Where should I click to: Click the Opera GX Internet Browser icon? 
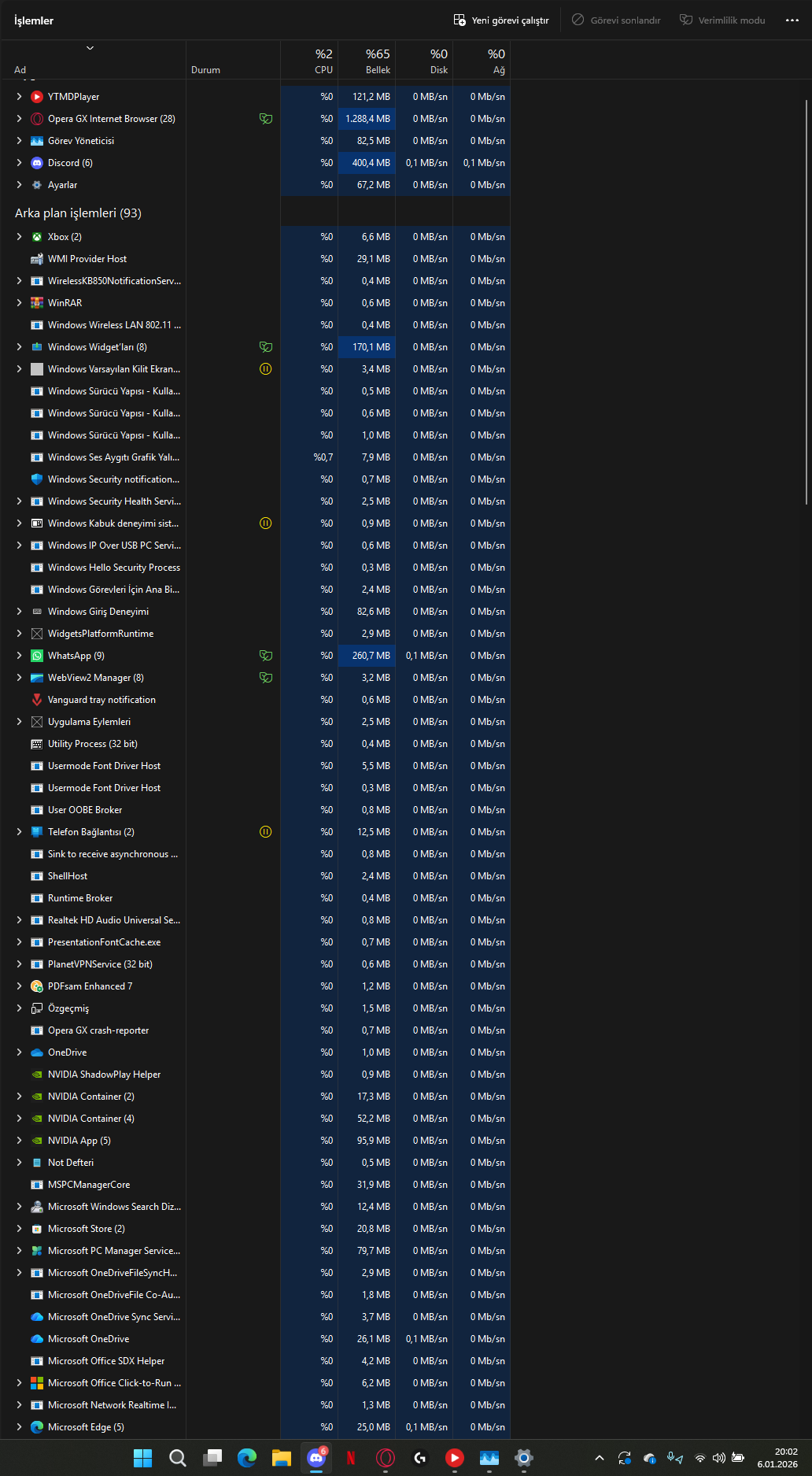tap(37, 119)
